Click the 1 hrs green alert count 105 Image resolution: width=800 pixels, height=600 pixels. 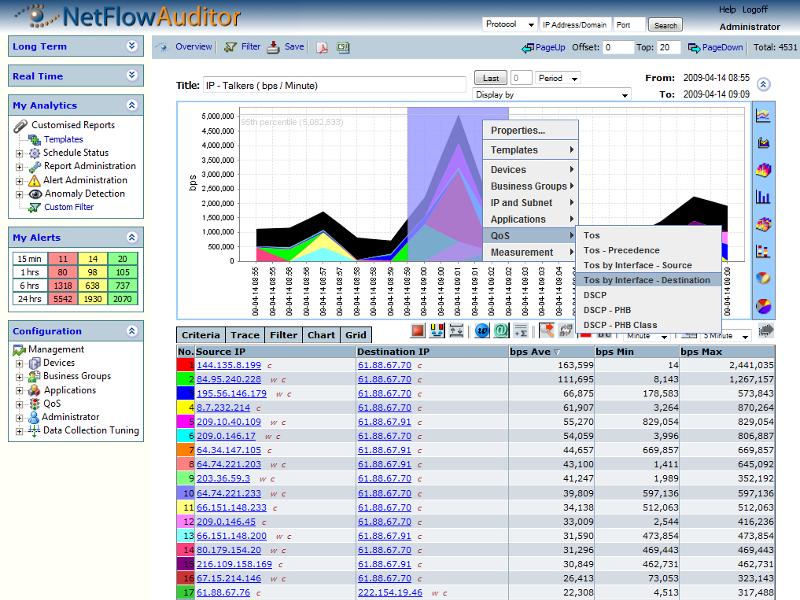pyautogui.click(x=122, y=272)
